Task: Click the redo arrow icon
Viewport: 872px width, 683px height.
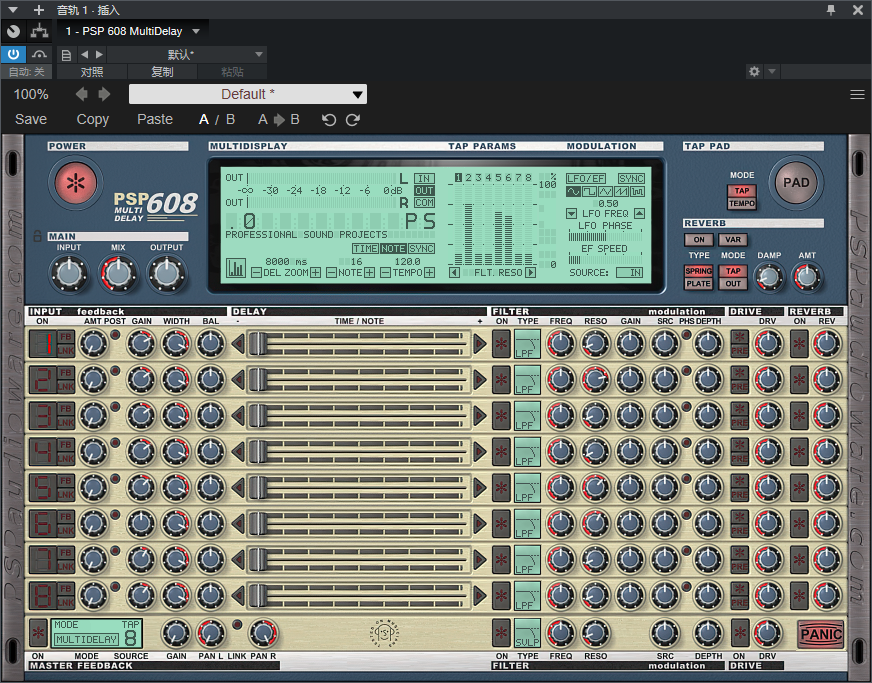Action: (353, 120)
